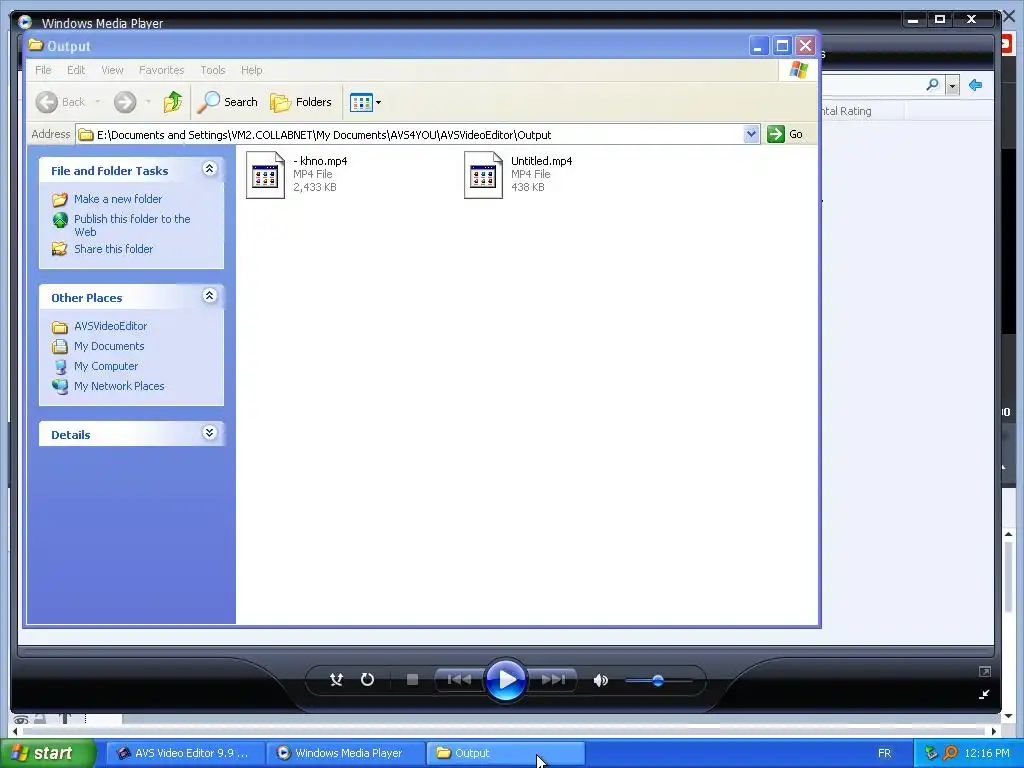Click the Back navigation button in Output window
Image resolution: width=1024 pixels, height=768 pixels.
(x=60, y=102)
